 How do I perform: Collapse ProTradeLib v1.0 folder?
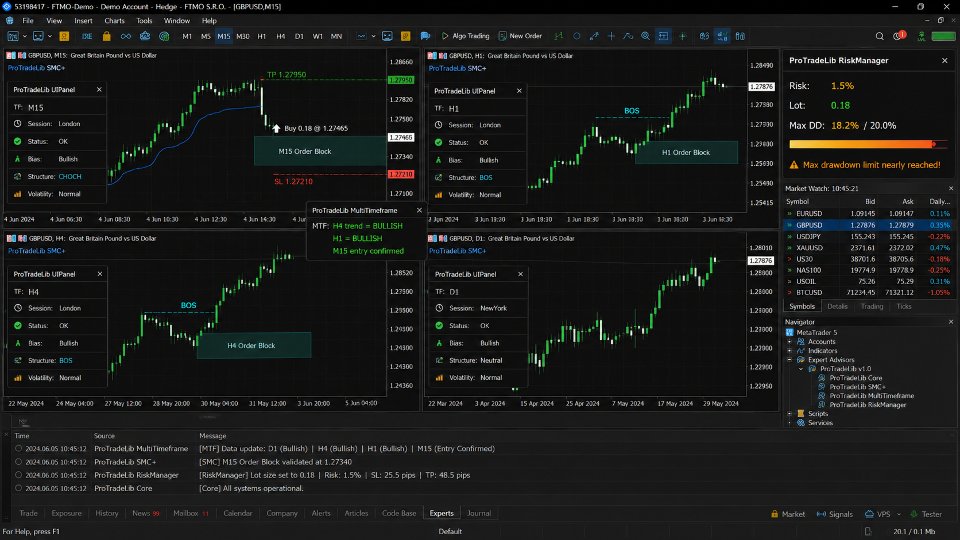pos(801,369)
